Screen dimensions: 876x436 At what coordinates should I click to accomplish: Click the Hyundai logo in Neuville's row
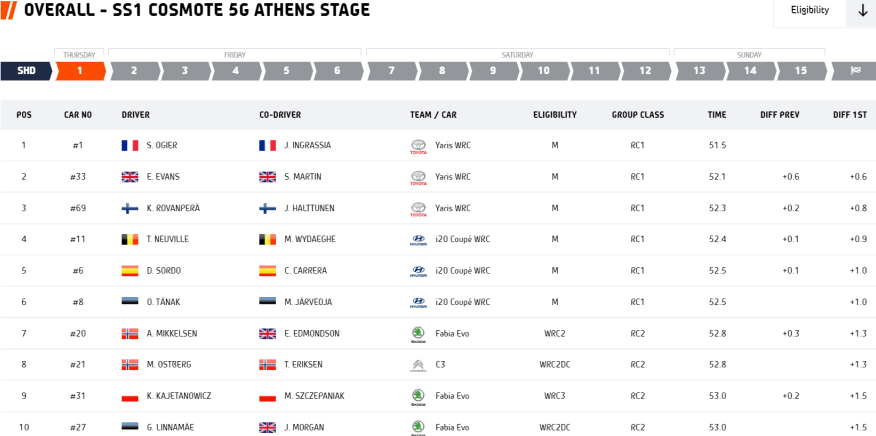(x=418, y=240)
